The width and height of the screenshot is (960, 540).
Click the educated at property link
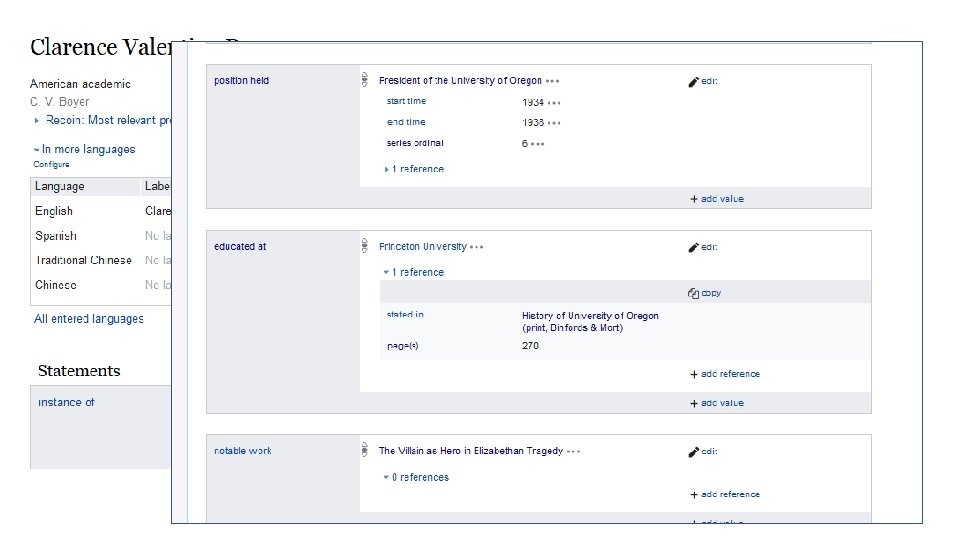(240, 246)
